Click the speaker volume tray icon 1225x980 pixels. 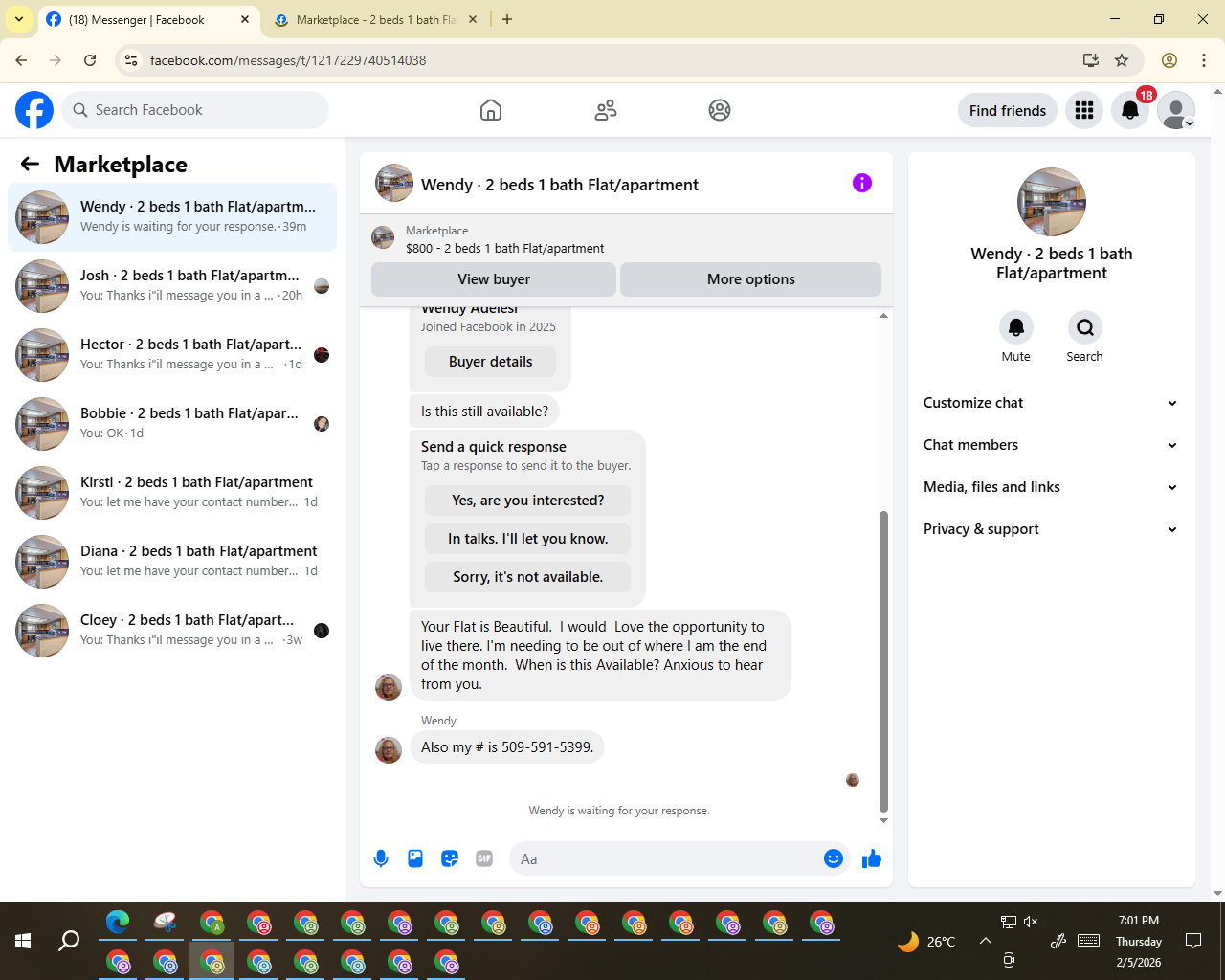tap(1031, 922)
